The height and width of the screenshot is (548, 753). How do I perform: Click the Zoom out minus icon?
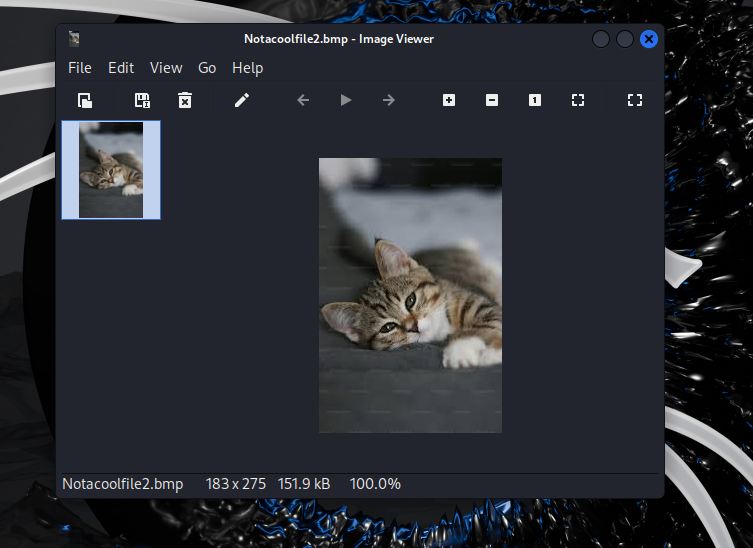click(x=492, y=100)
